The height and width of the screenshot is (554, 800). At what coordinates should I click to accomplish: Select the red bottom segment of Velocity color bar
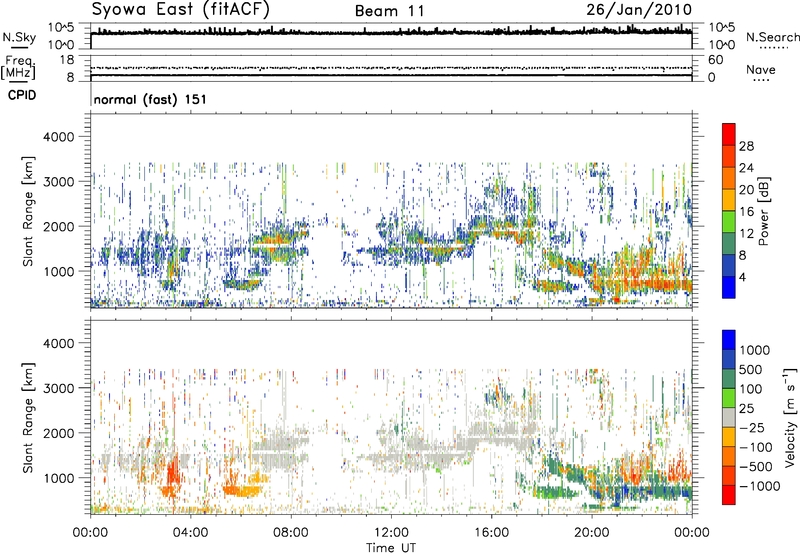click(x=729, y=495)
